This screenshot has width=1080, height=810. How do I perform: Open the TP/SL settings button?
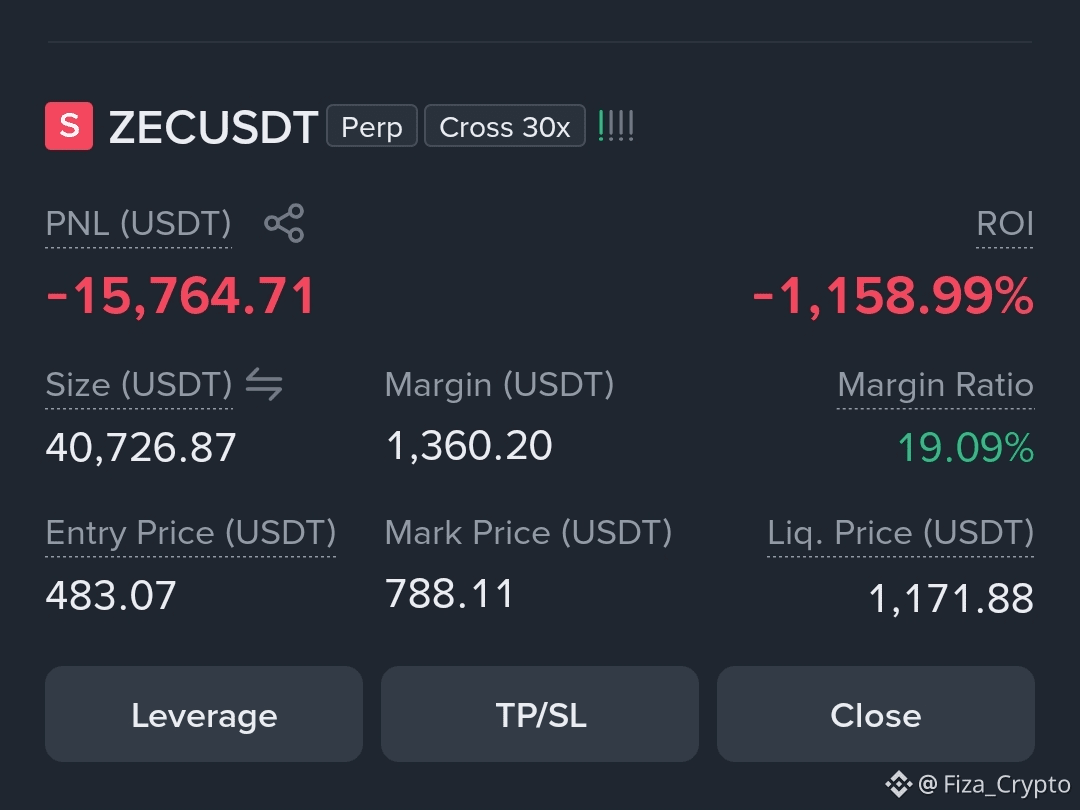pos(540,714)
